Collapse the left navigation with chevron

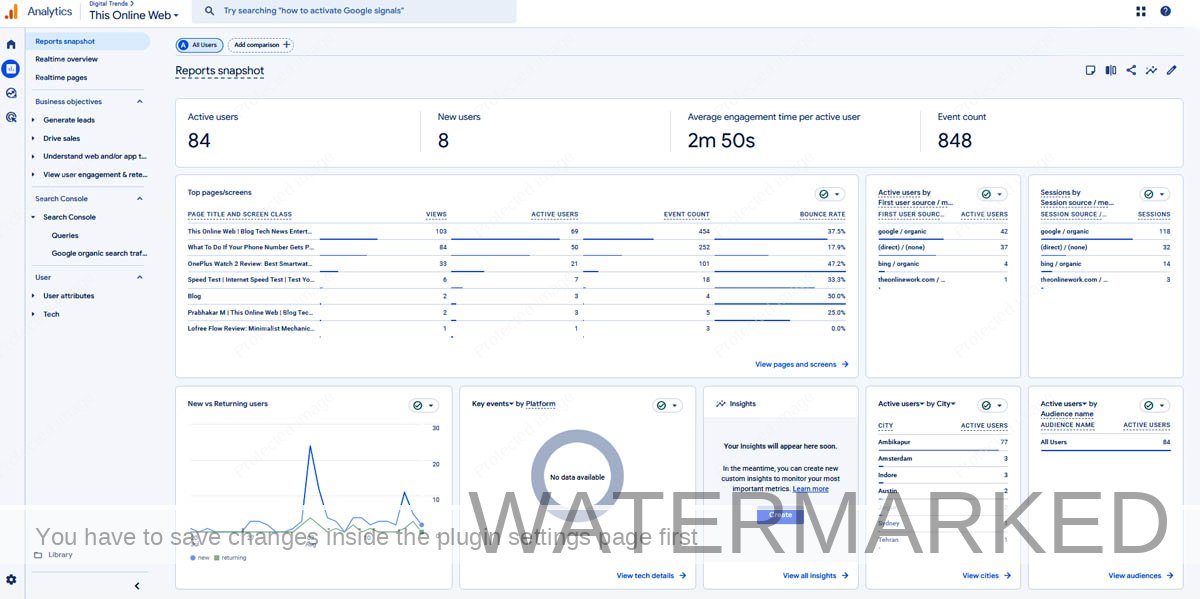pyautogui.click(x=137, y=586)
